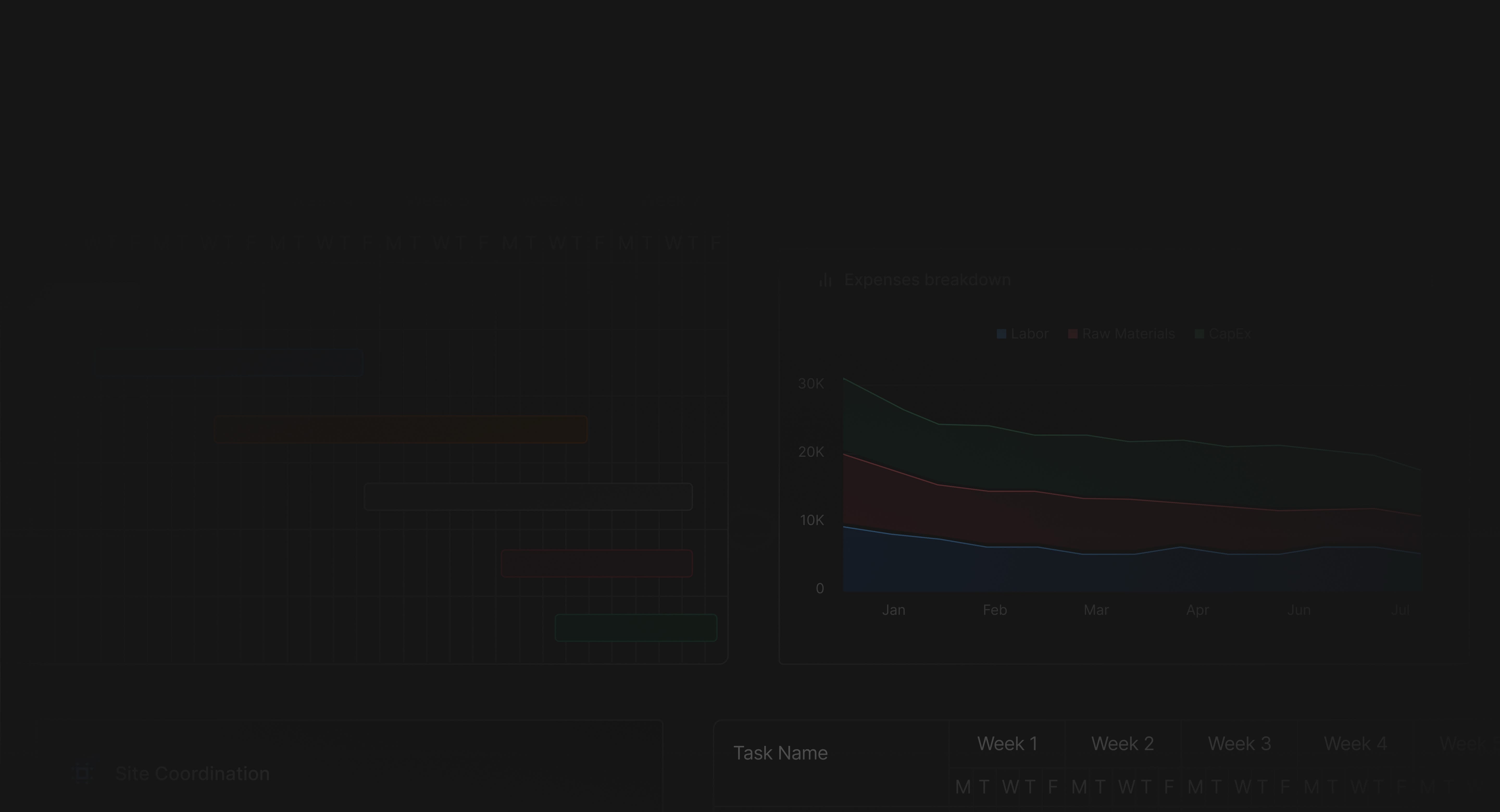Image resolution: width=1500 pixels, height=812 pixels.
Task: Click the blue Labor legend square
Action: [1002, 334]
